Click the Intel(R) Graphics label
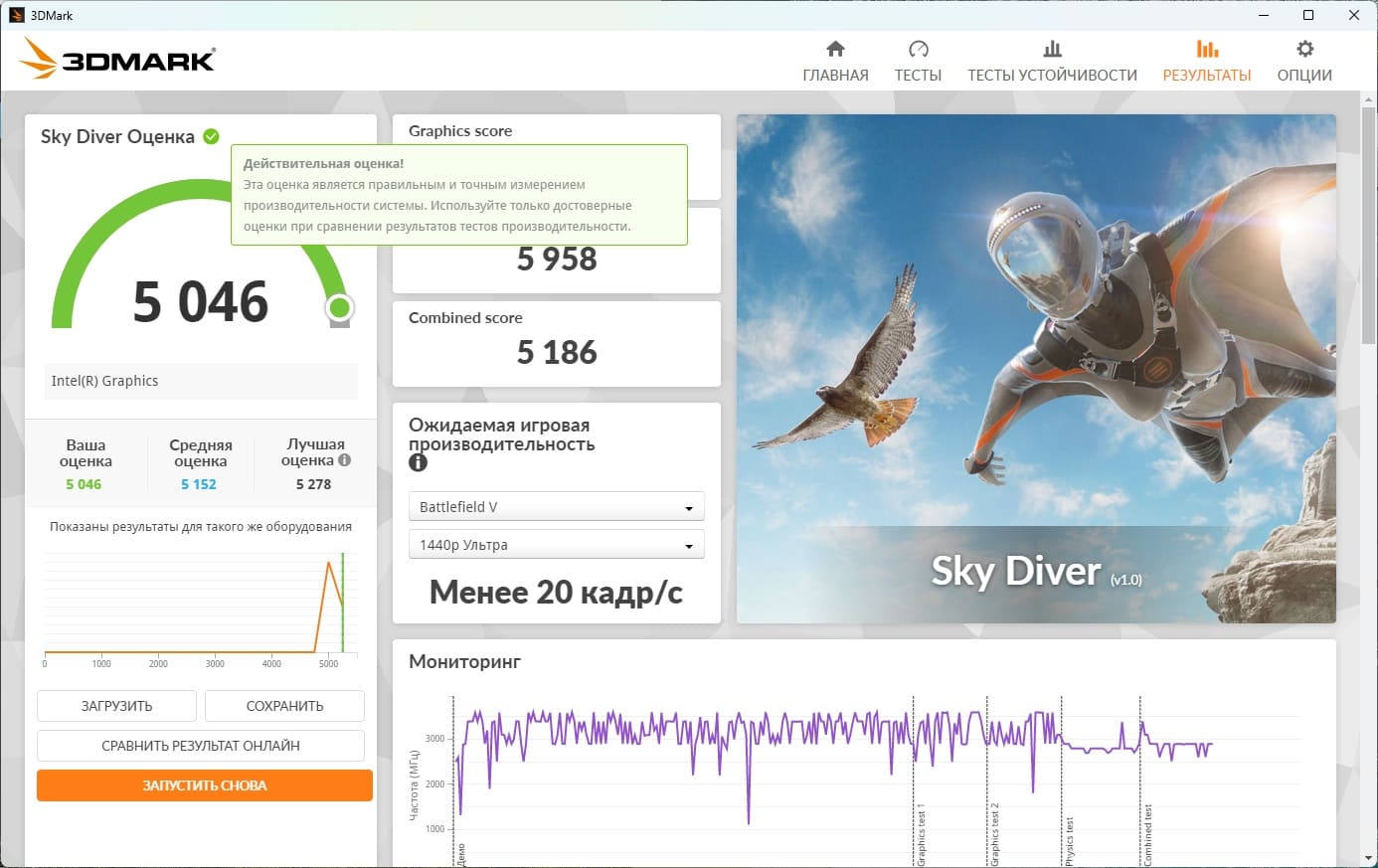Screen dimensions: 1378x868 pos(104,381)
